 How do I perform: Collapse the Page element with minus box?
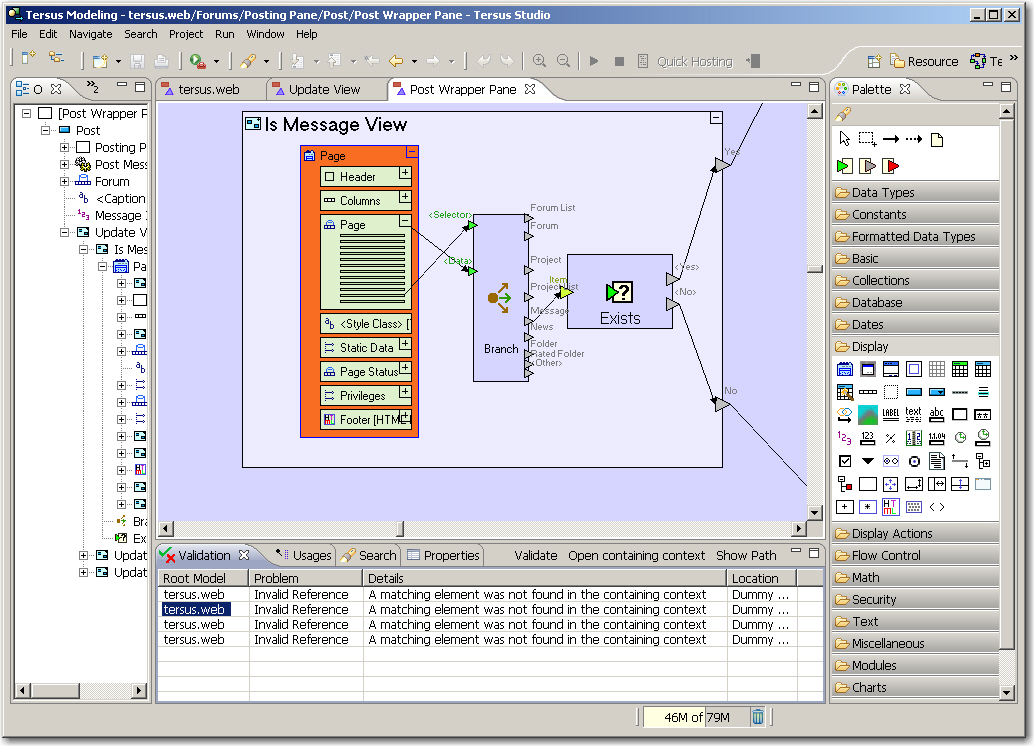(x=412, y=152)
